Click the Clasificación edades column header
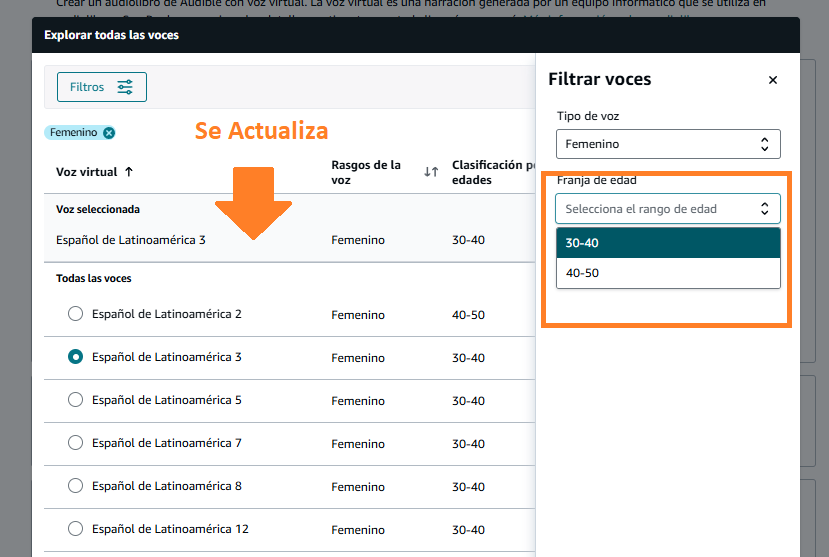Screen dimensions: 829x557 tap(493, 172)
